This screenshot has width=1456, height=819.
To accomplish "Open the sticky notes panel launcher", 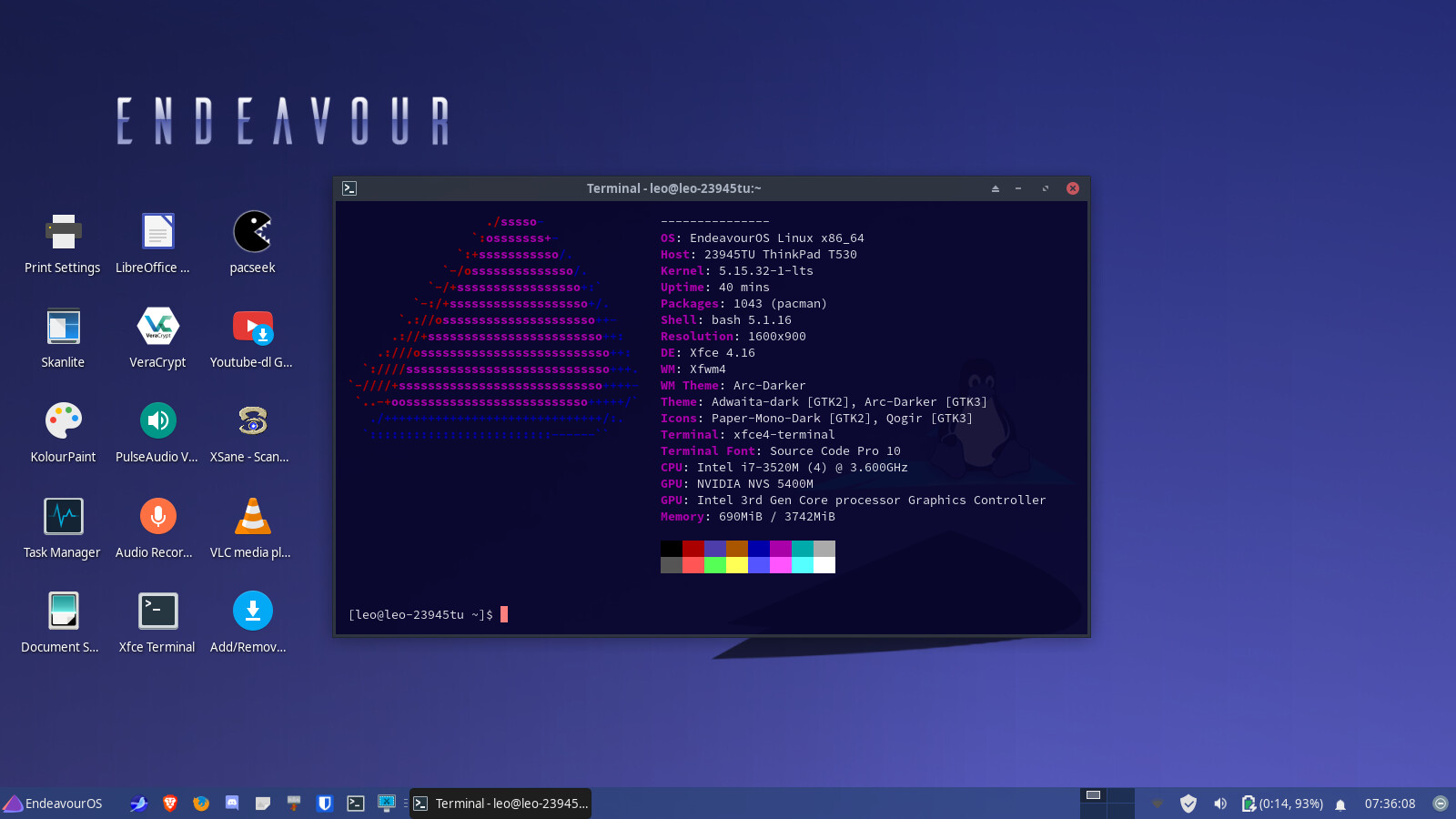I will (263, 804).
